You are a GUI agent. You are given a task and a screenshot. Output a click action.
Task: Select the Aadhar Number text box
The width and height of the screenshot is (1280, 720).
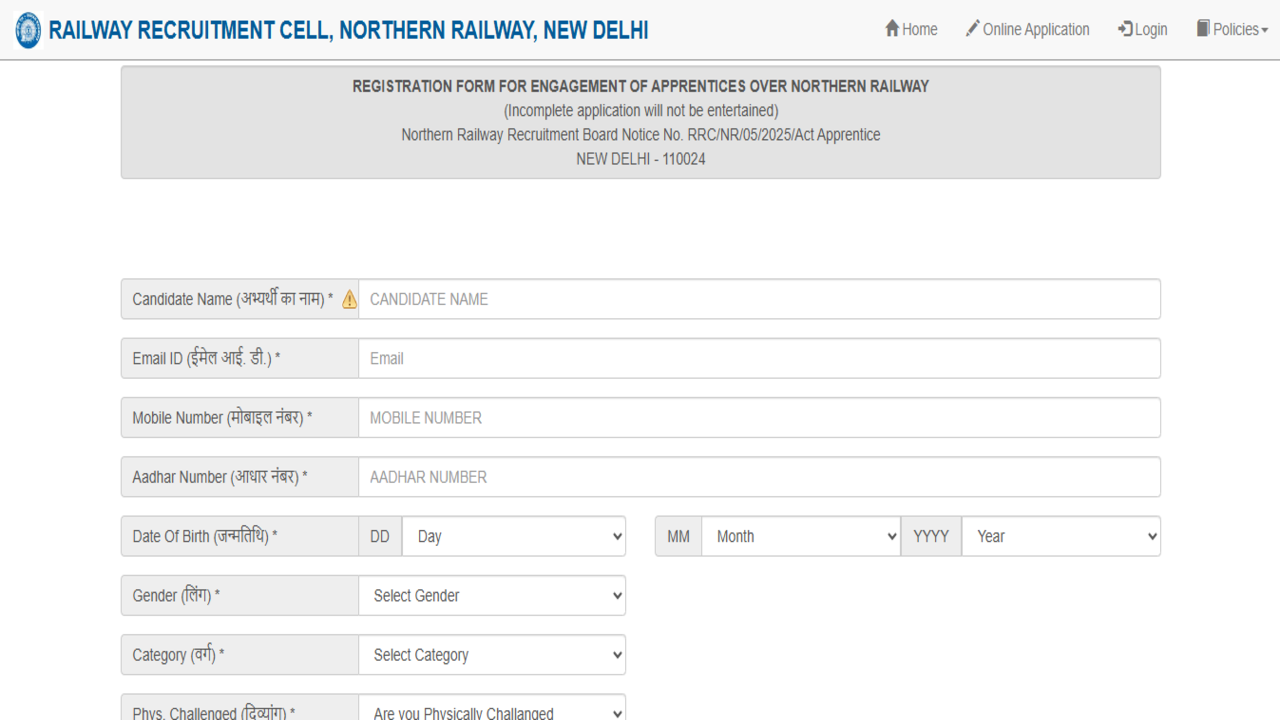[x=759, y=477]
